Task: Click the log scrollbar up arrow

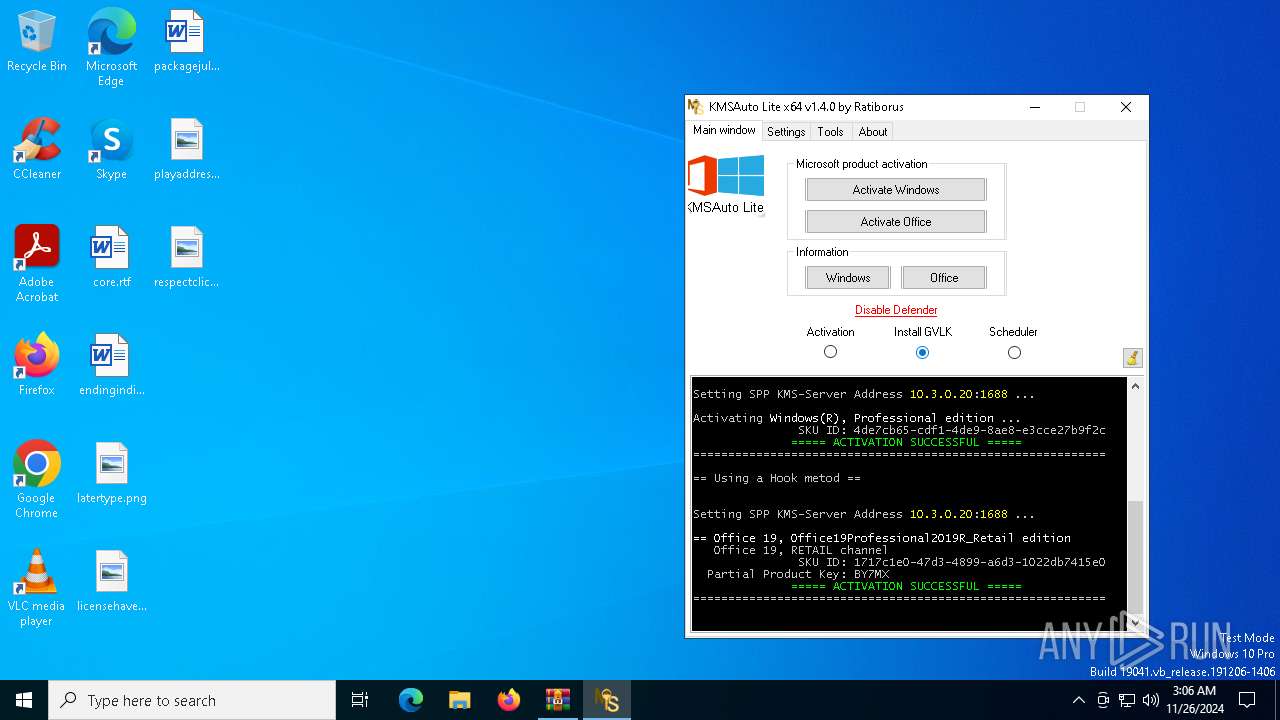Action: click(x=1135, y=386)
